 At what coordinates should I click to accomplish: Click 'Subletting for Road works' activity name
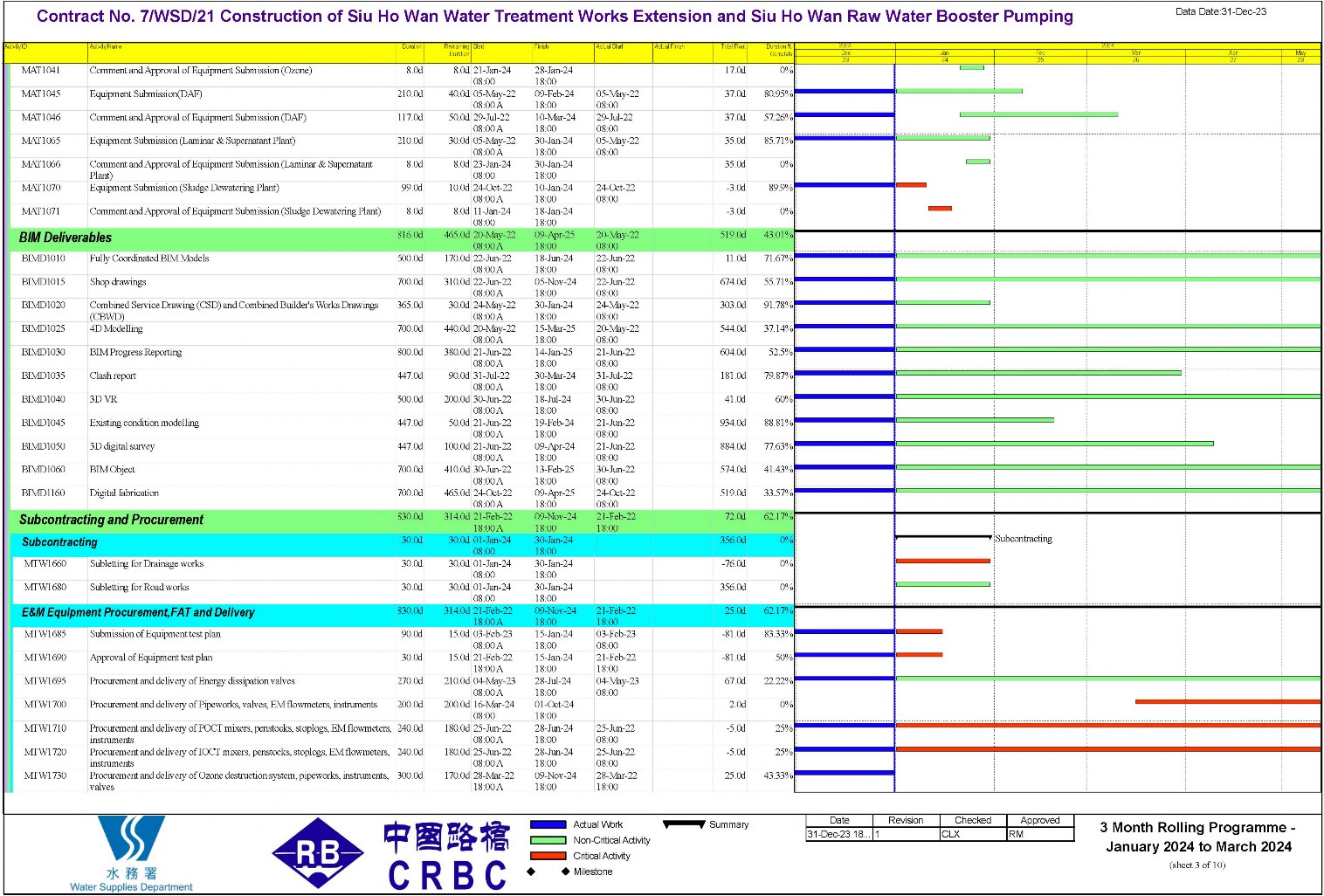139,588
